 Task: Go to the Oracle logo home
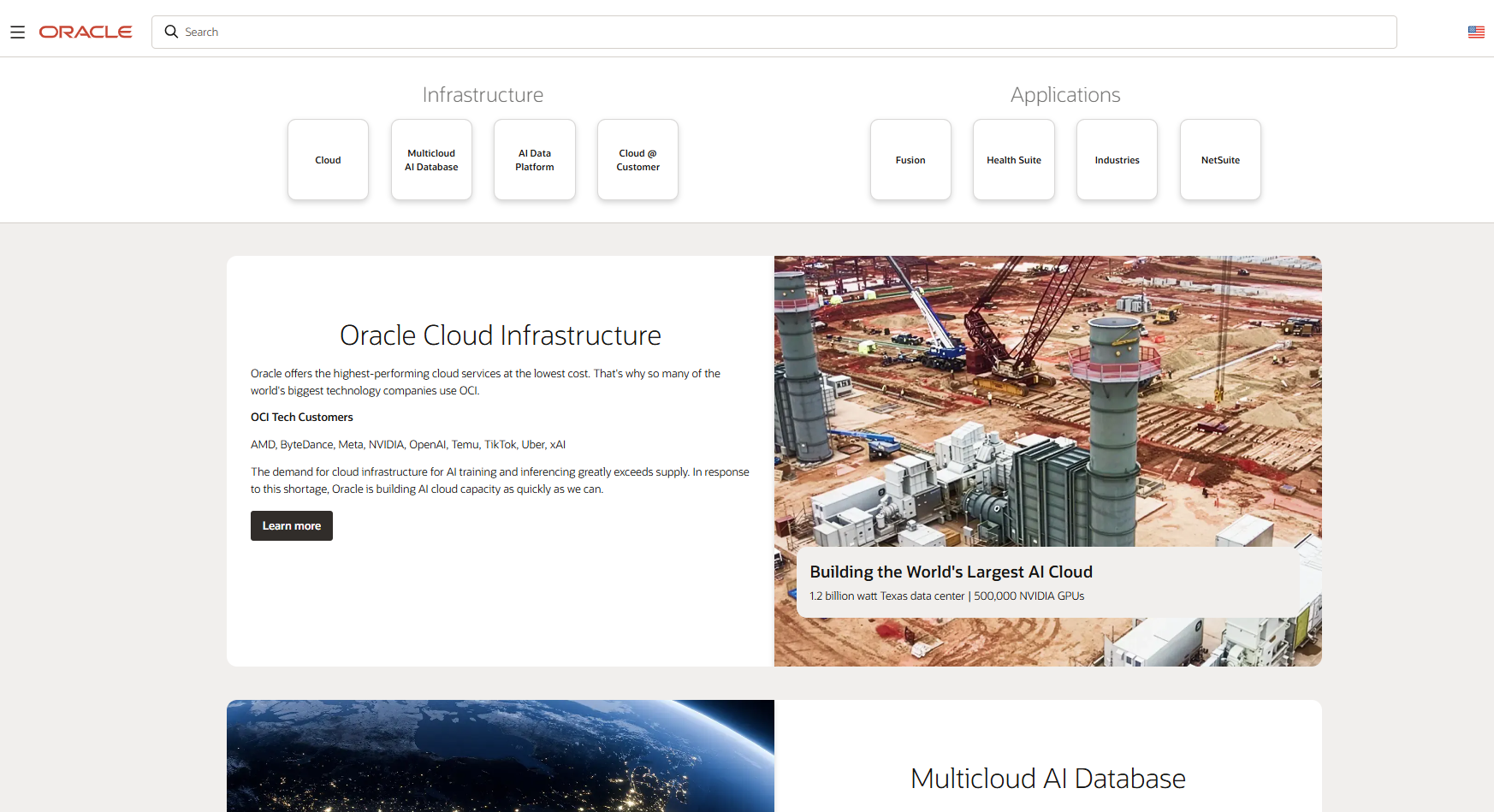[86, 33]
